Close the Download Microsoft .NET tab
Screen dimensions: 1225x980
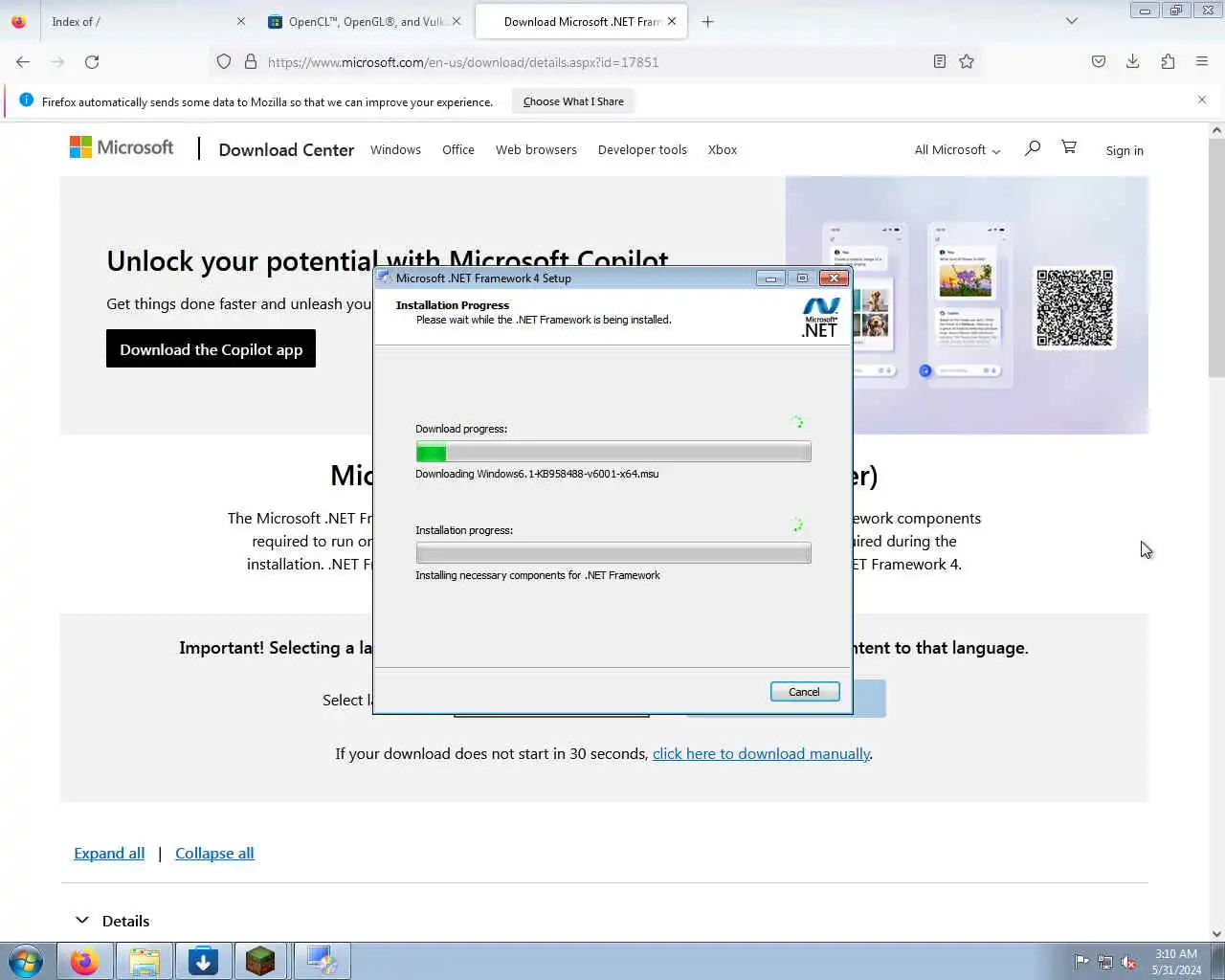tap(671, 21)
